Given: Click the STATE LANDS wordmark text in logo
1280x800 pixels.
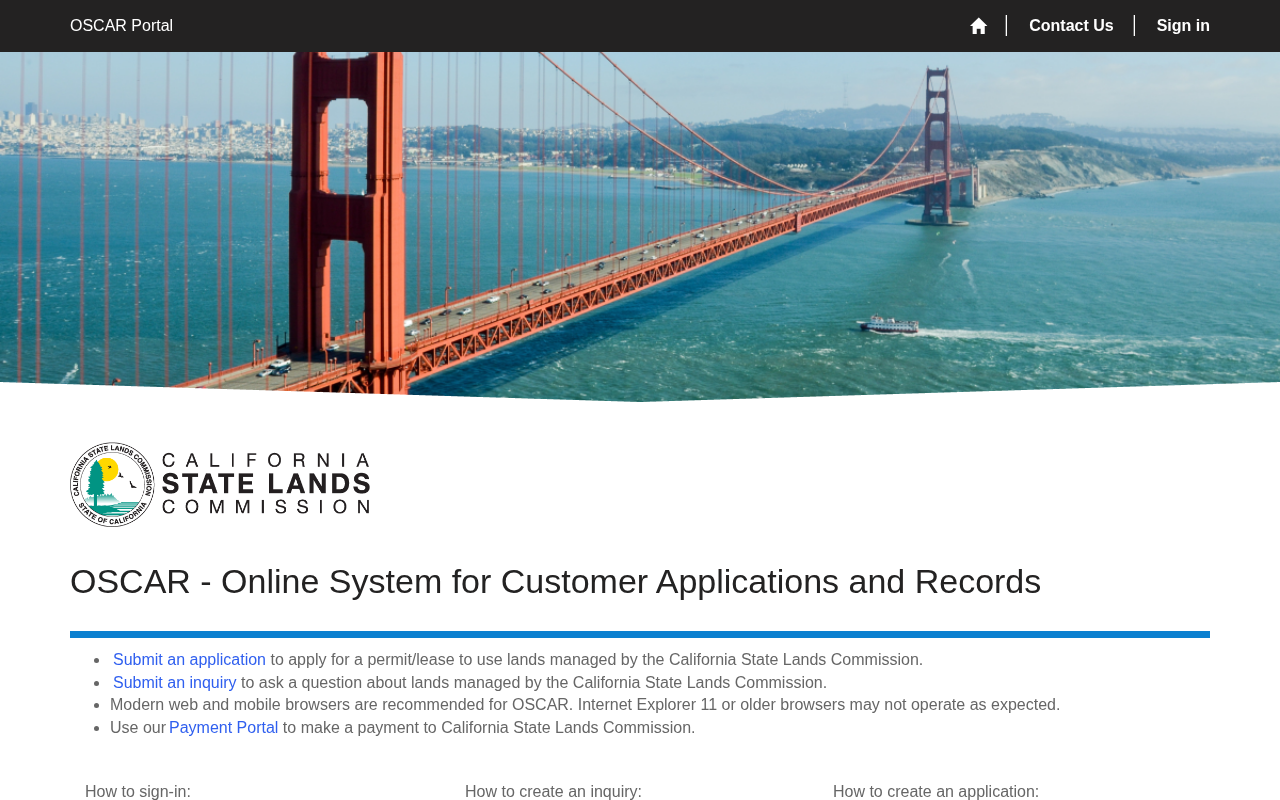Looking at the screenshot, I should (x=266, y=483).
